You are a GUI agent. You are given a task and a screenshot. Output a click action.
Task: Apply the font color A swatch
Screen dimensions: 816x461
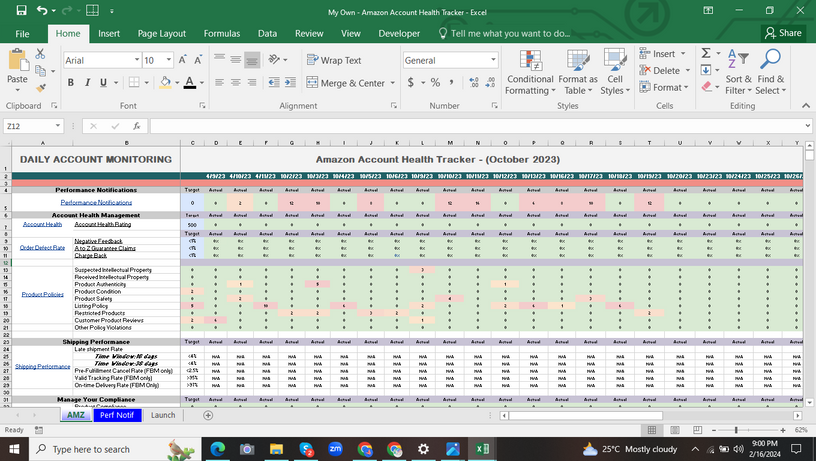click(190, 83)
